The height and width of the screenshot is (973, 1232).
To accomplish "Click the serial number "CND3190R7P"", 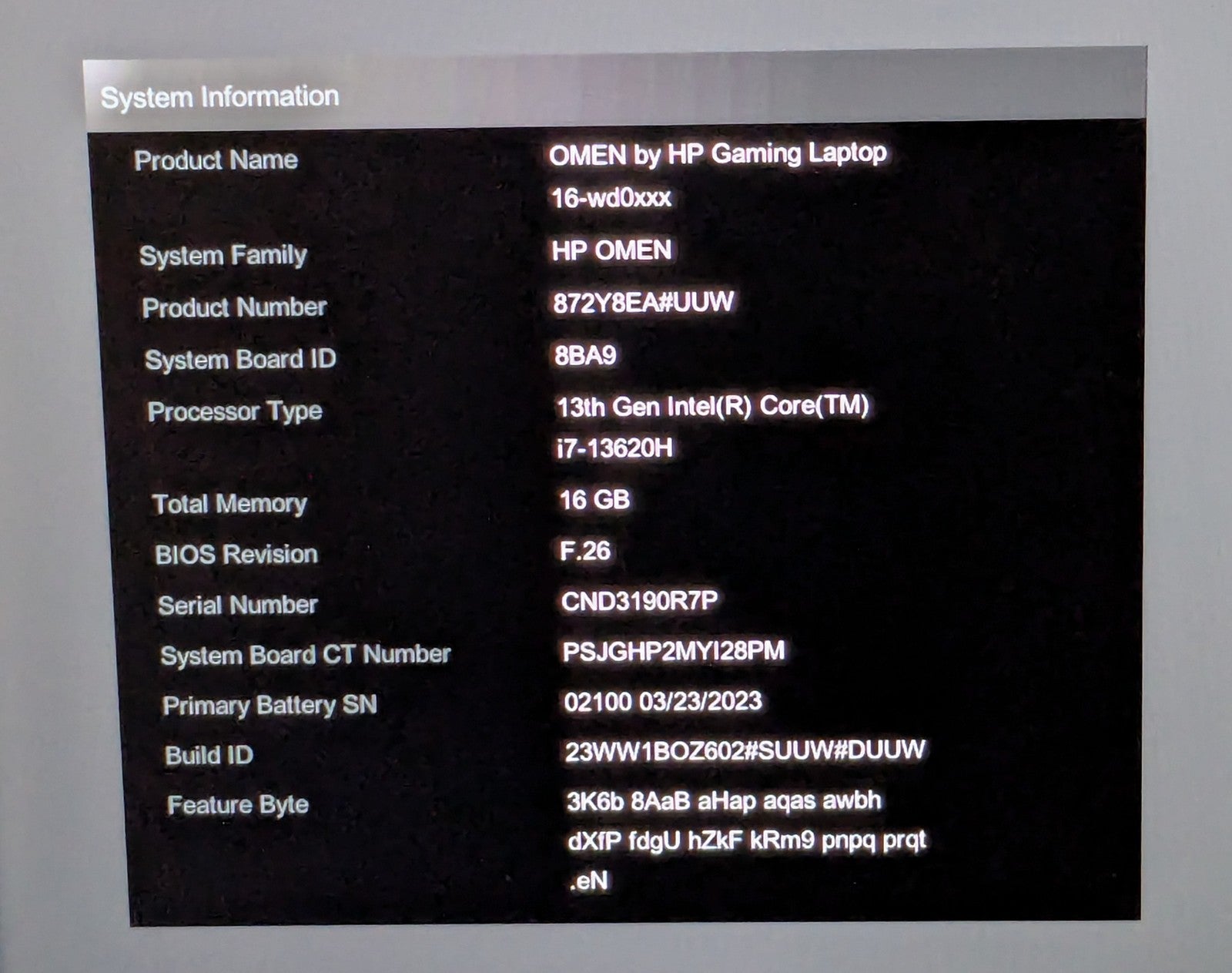I will (x=640, y=601).
